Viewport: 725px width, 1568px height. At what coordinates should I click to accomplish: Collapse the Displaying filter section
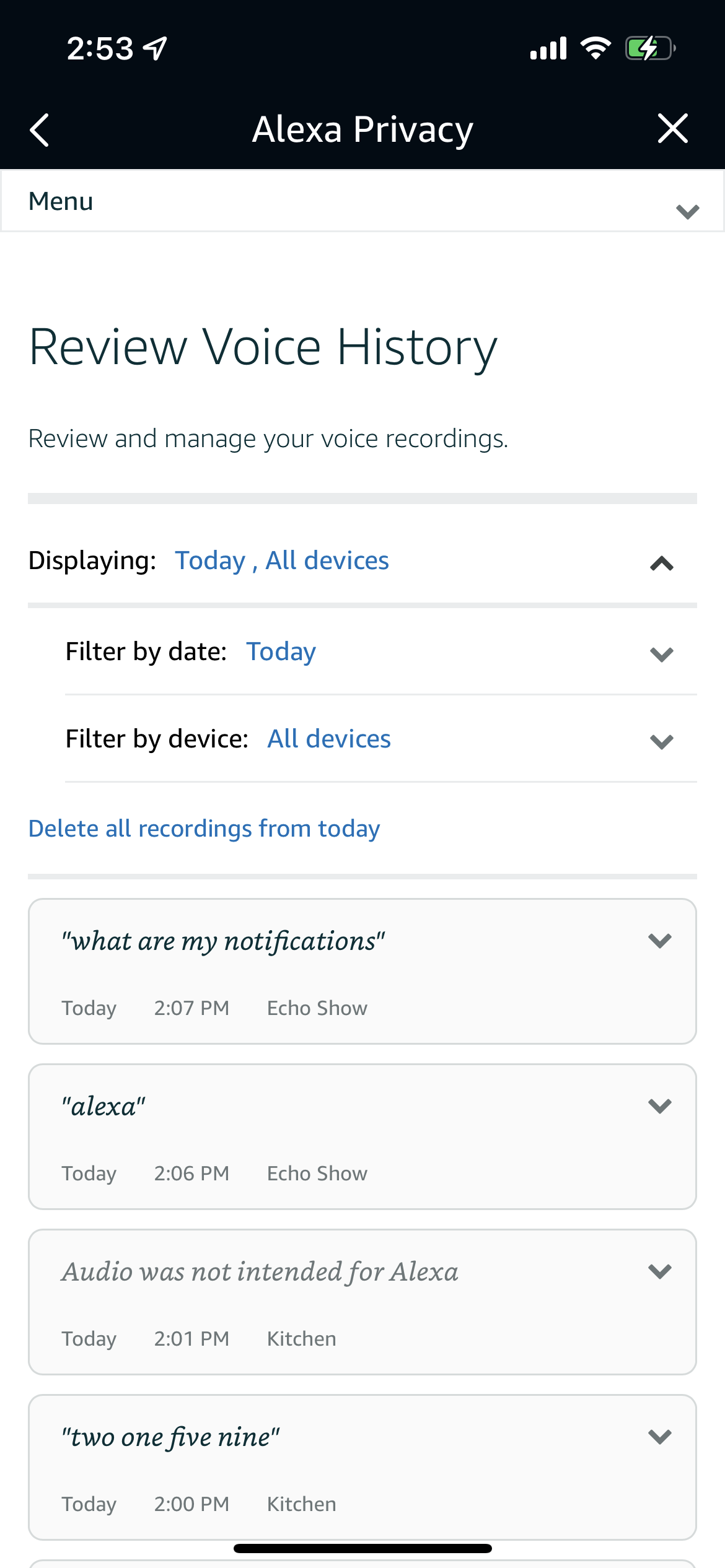[x=661, y=563]
